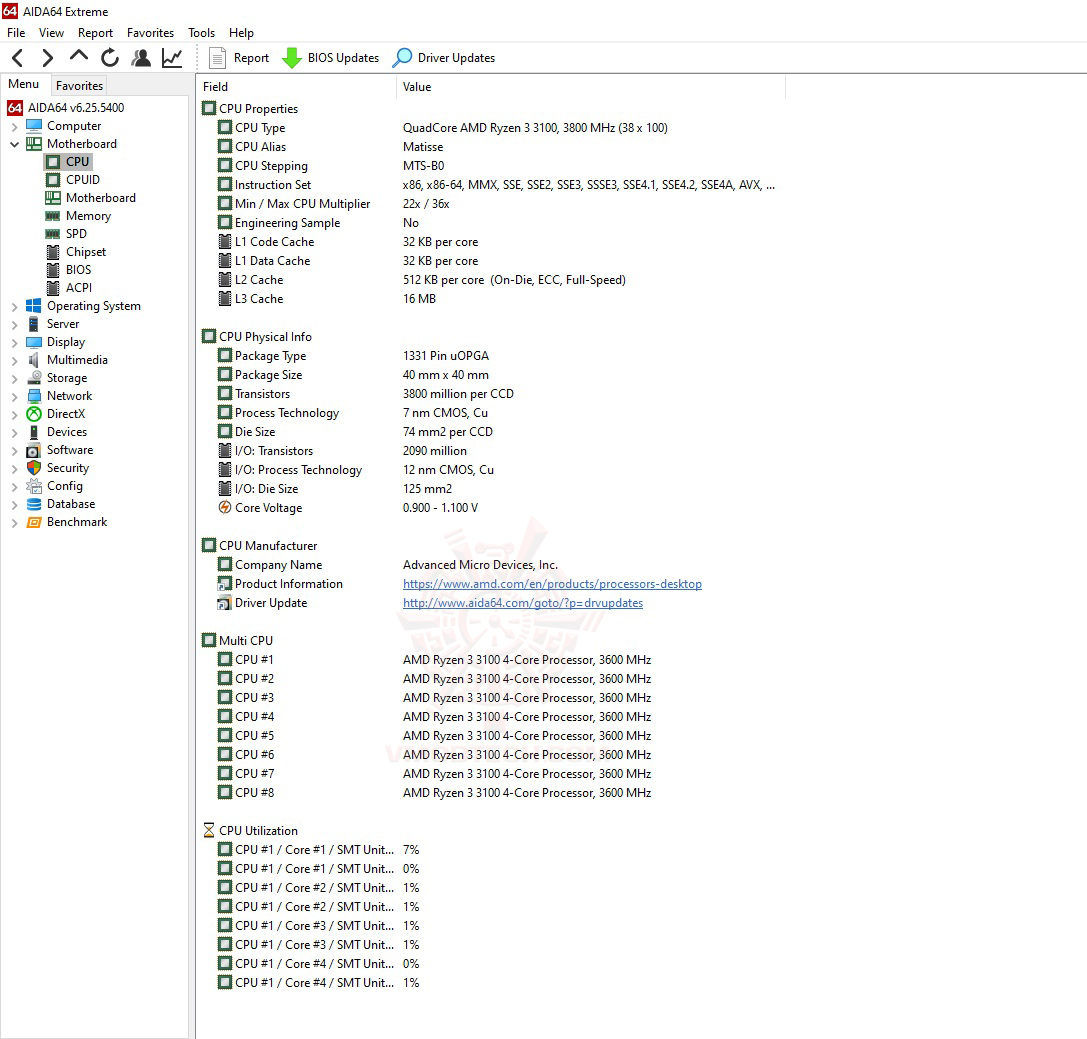Click the Security shield icon
Viewport: 1087px width, 1039px height.
(34, 469)
